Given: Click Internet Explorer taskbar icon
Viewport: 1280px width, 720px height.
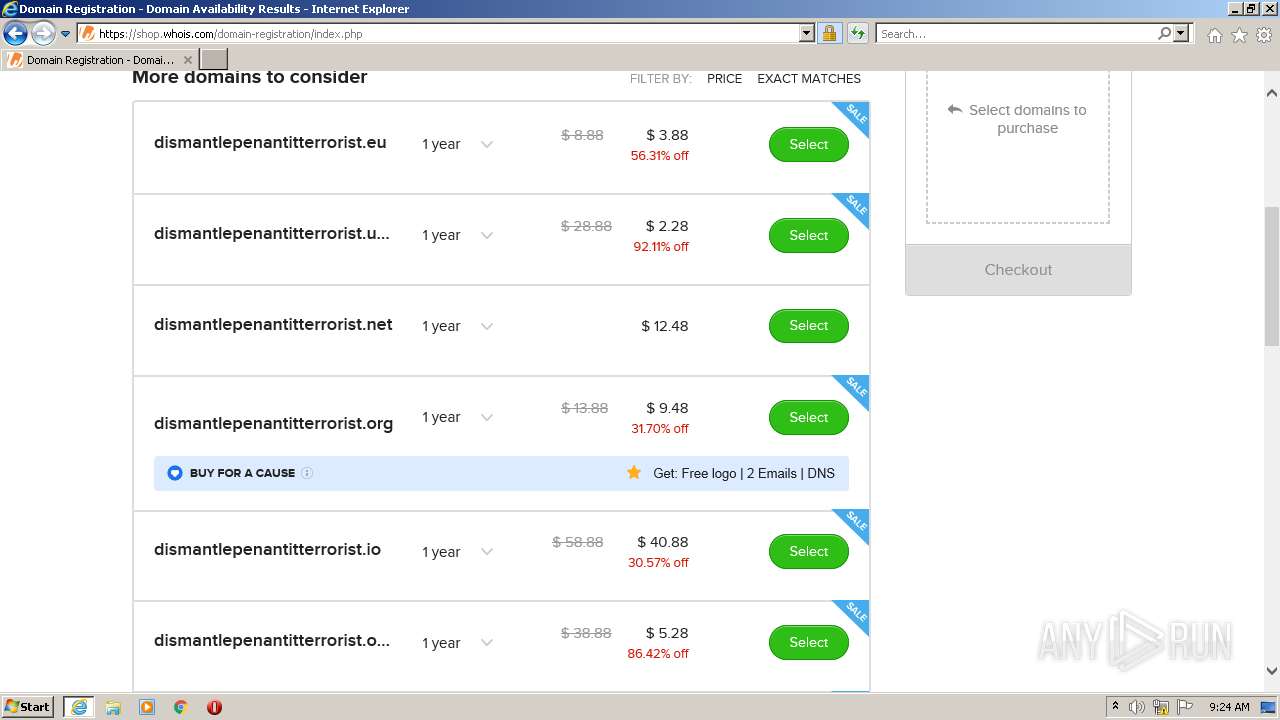Looking at the screenshot, I should pyautogui.click(x=78, y=707).
